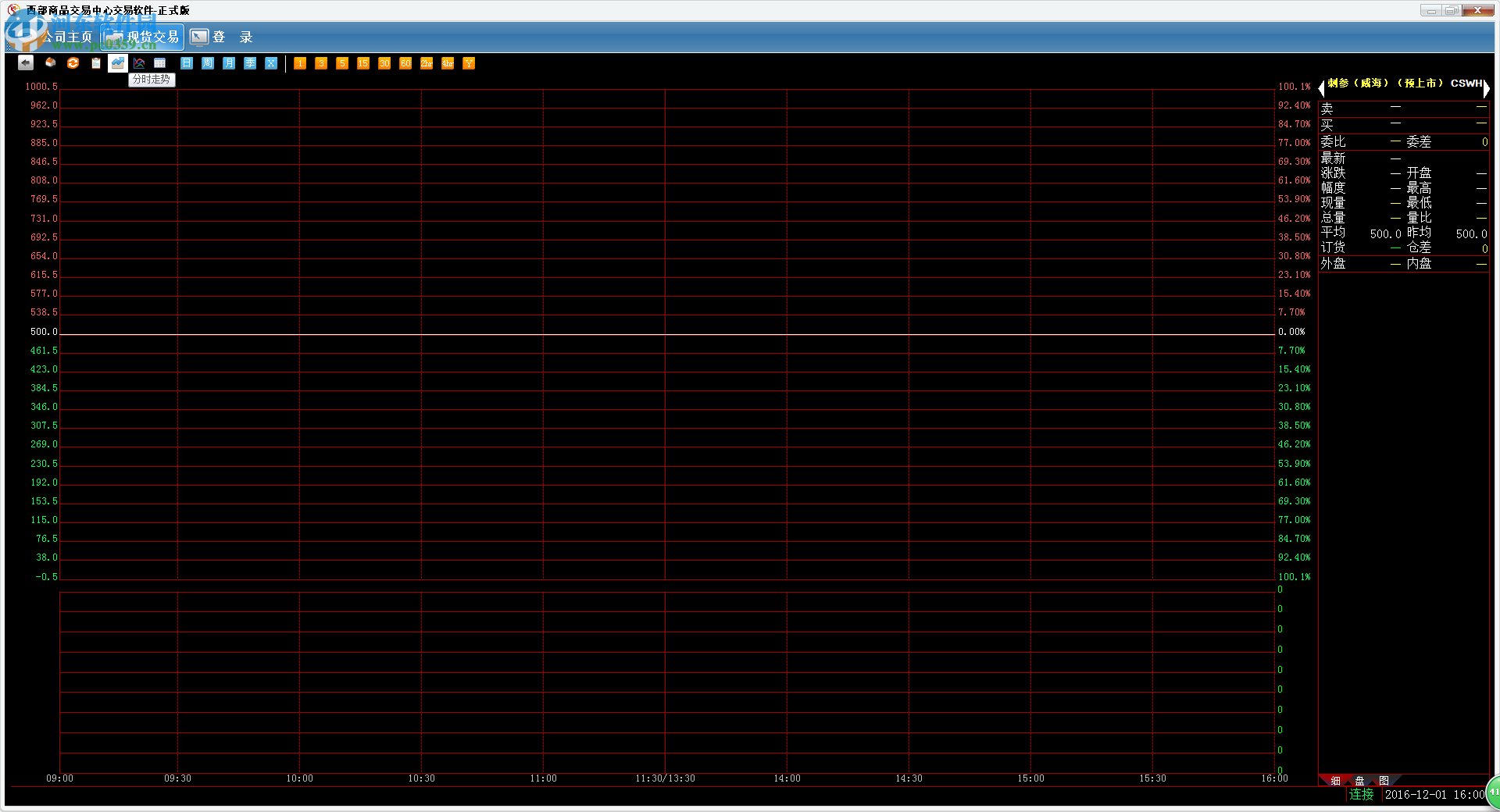Select the 60-minute chart button

pyautogui.click(x=405, y=63)
